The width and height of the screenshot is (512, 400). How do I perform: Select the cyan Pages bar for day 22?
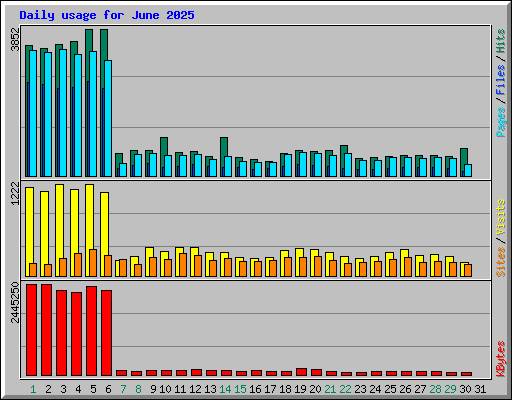348,165
